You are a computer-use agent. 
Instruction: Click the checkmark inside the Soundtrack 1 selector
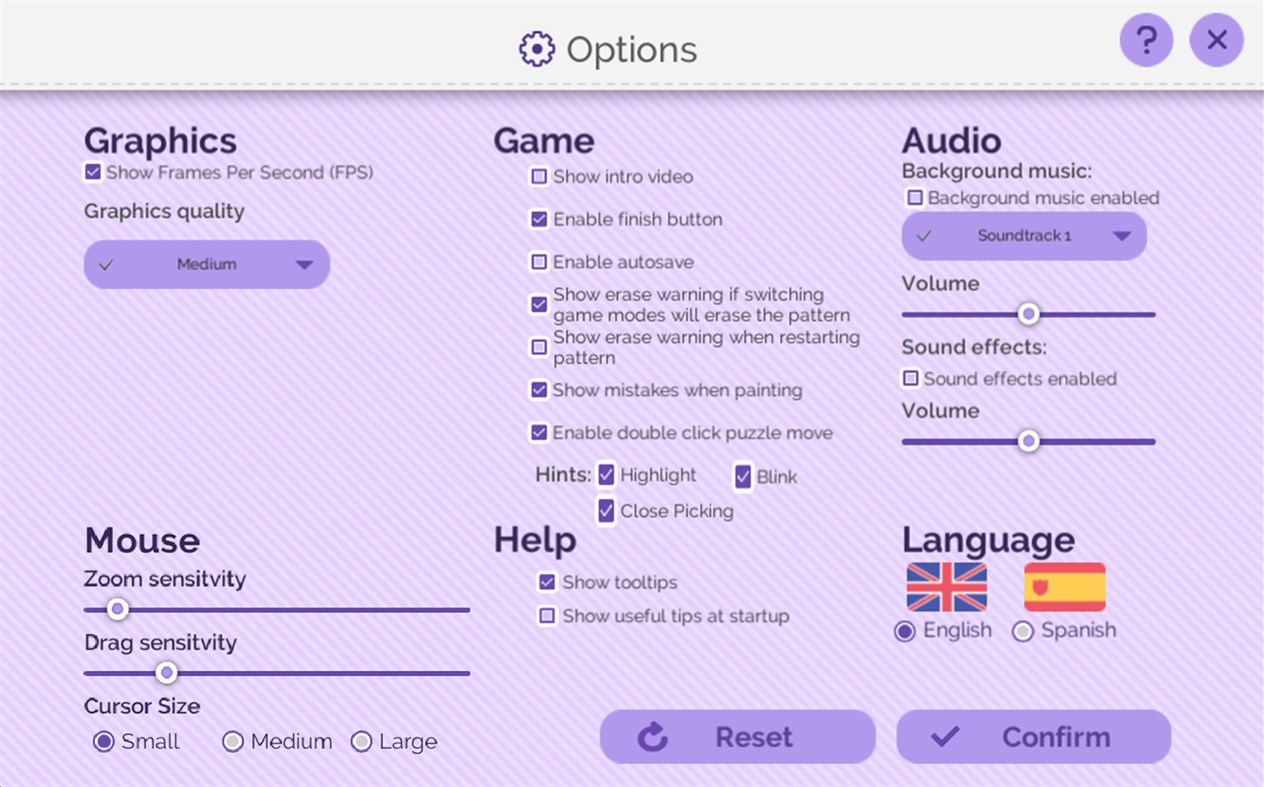(921, 236)
